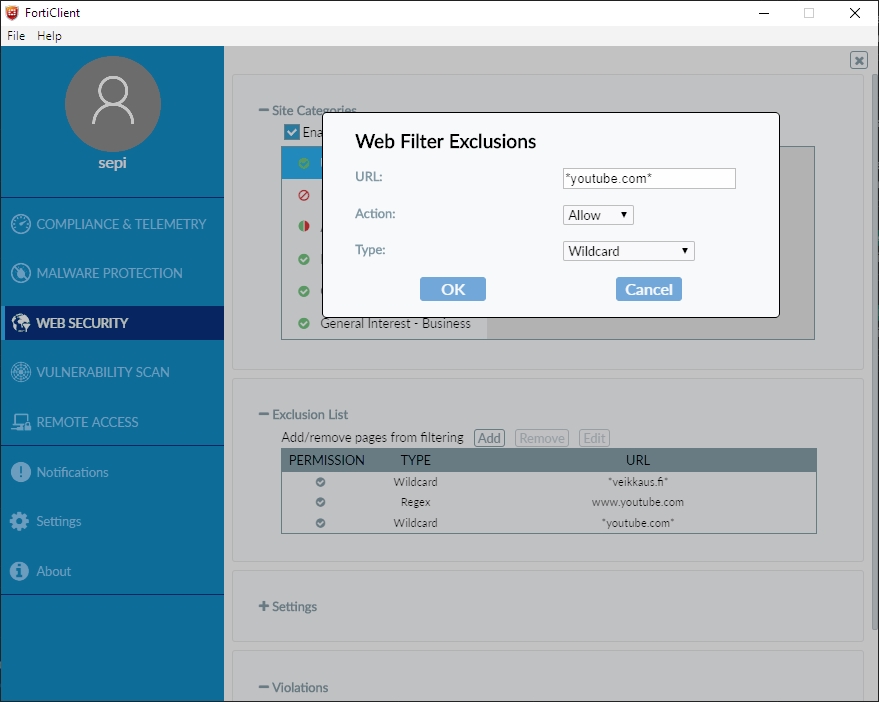Go to Malware Protection tab
Image resolution: width=879 pixels, height=702 pixels.
click(112, 273)
